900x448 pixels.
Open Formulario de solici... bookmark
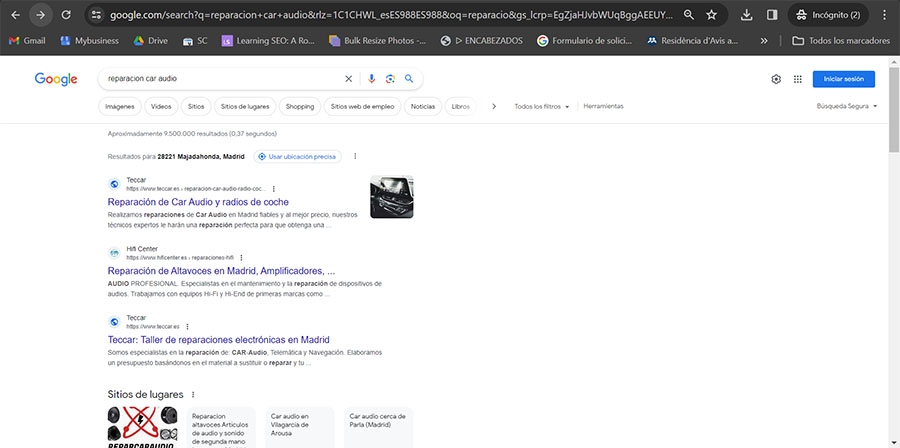click(x=585, y=41)
